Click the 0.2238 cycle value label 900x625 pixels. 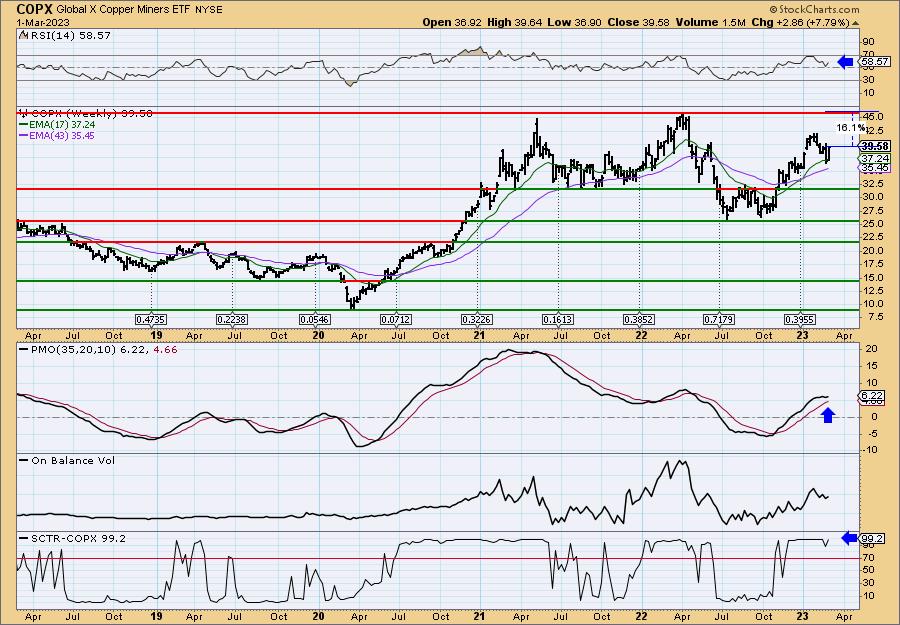coord(232,319)
